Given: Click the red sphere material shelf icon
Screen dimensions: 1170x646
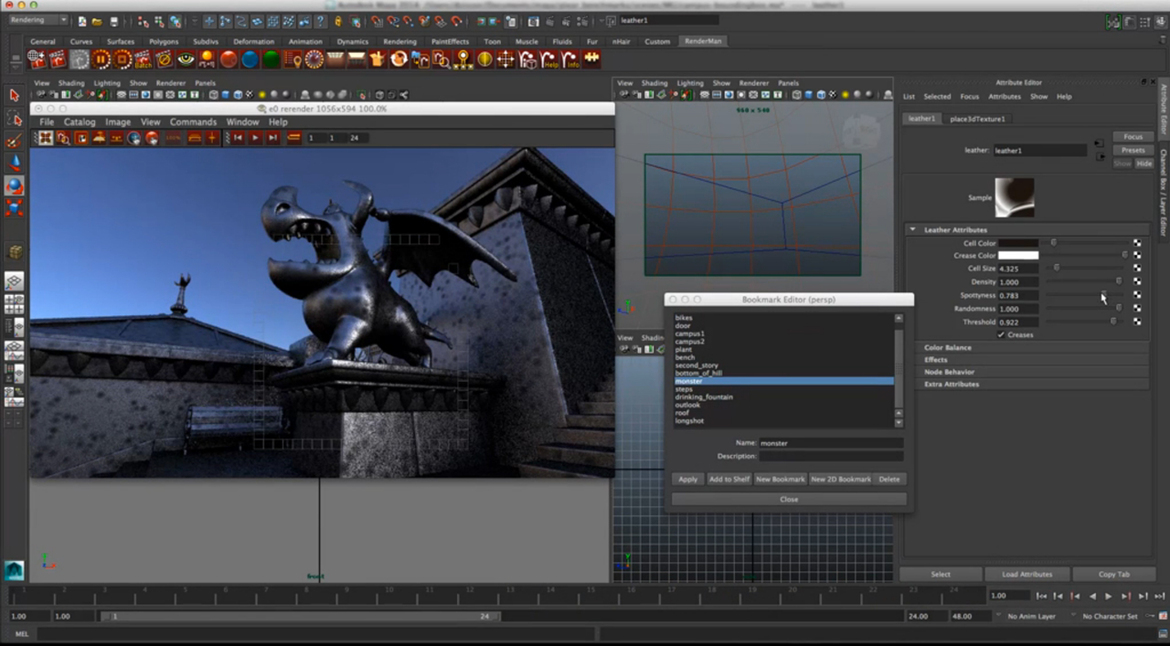Looking at the screenshot, I should click(228, 59).
